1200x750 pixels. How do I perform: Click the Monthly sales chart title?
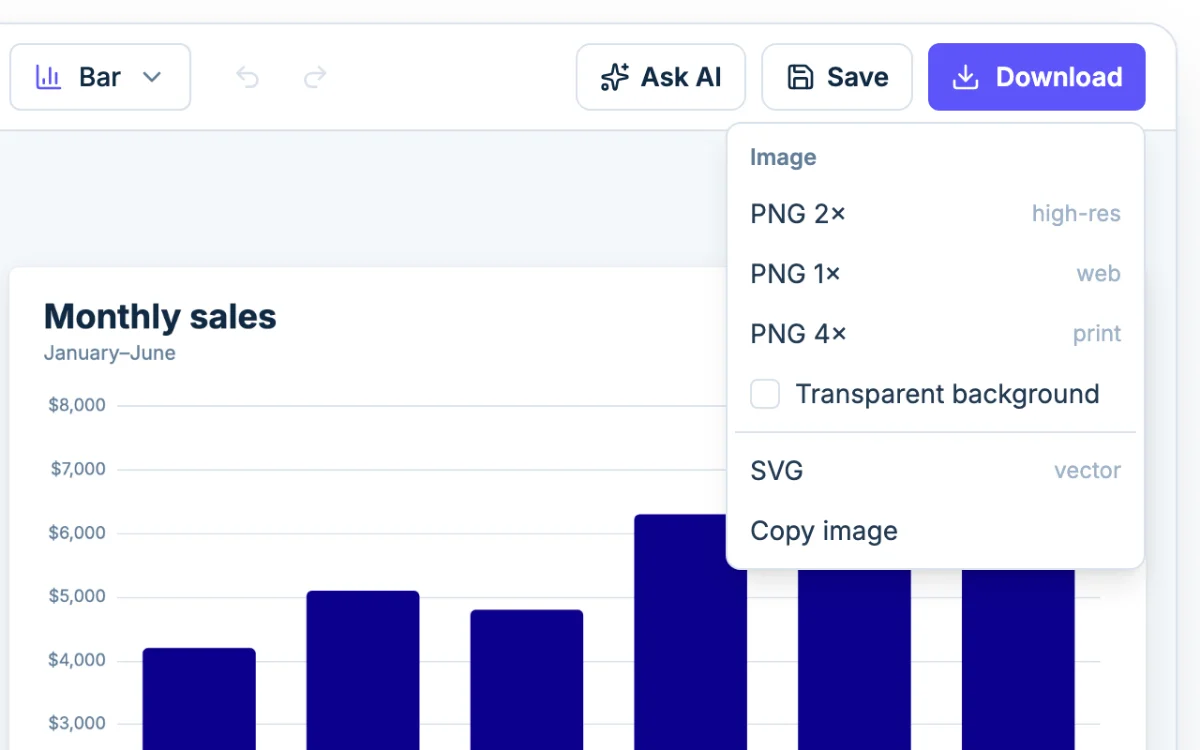tap(160, 317)
